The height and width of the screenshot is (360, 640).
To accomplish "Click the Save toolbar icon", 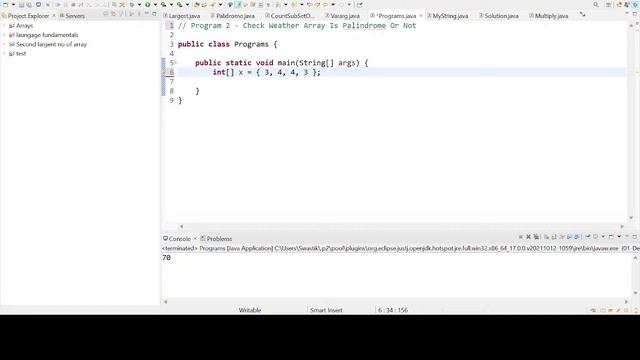I will click(x=21, y=4).
